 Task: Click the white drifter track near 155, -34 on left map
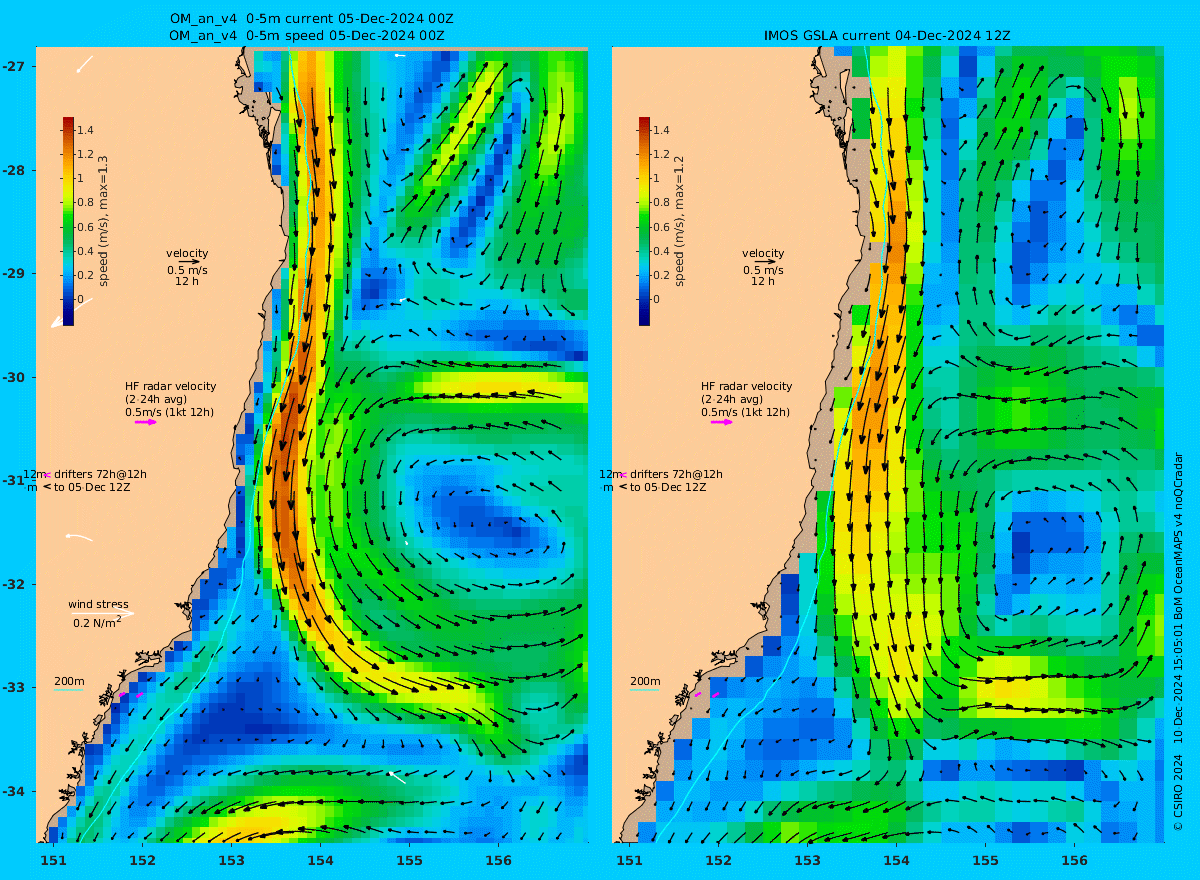tap(397, 777)
